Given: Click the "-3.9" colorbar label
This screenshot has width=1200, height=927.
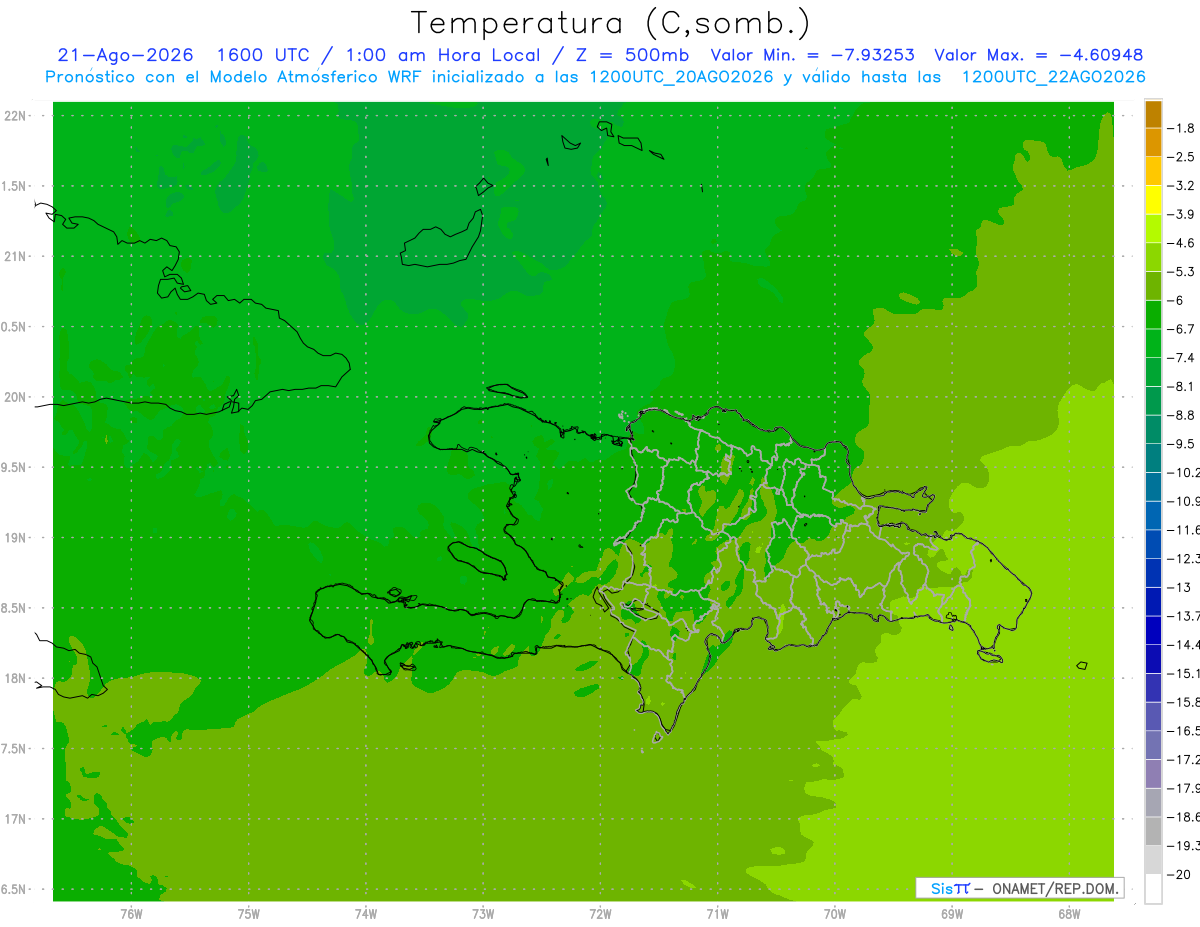Looking at the screenshot, I should point(1181,214).
